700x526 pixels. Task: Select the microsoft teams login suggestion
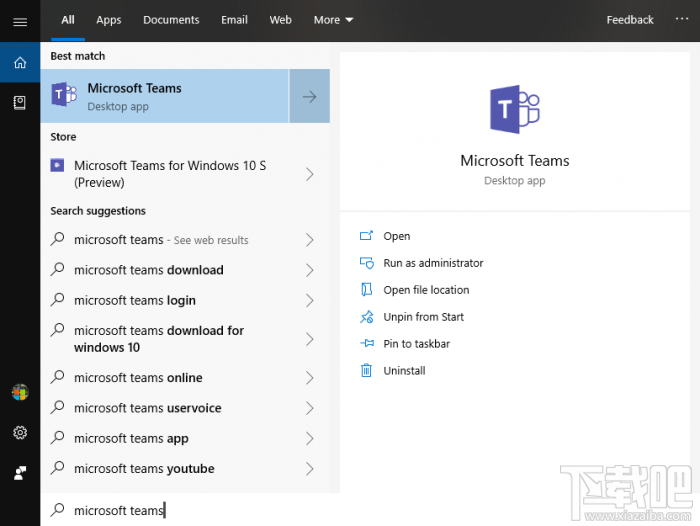coord(135,300)
